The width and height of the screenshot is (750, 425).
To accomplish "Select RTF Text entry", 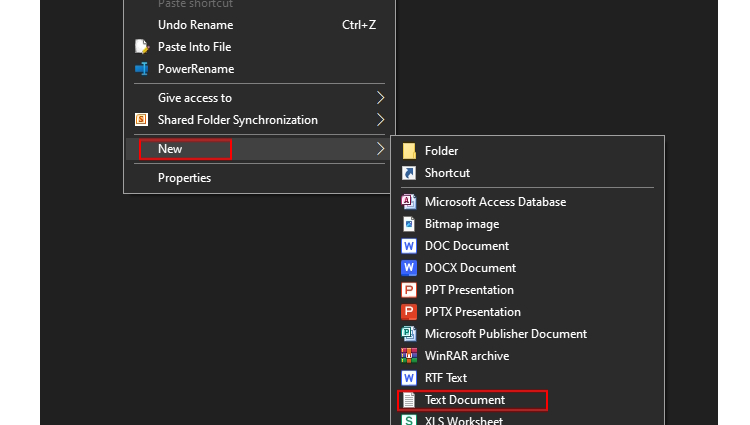I will coord(446,378).
